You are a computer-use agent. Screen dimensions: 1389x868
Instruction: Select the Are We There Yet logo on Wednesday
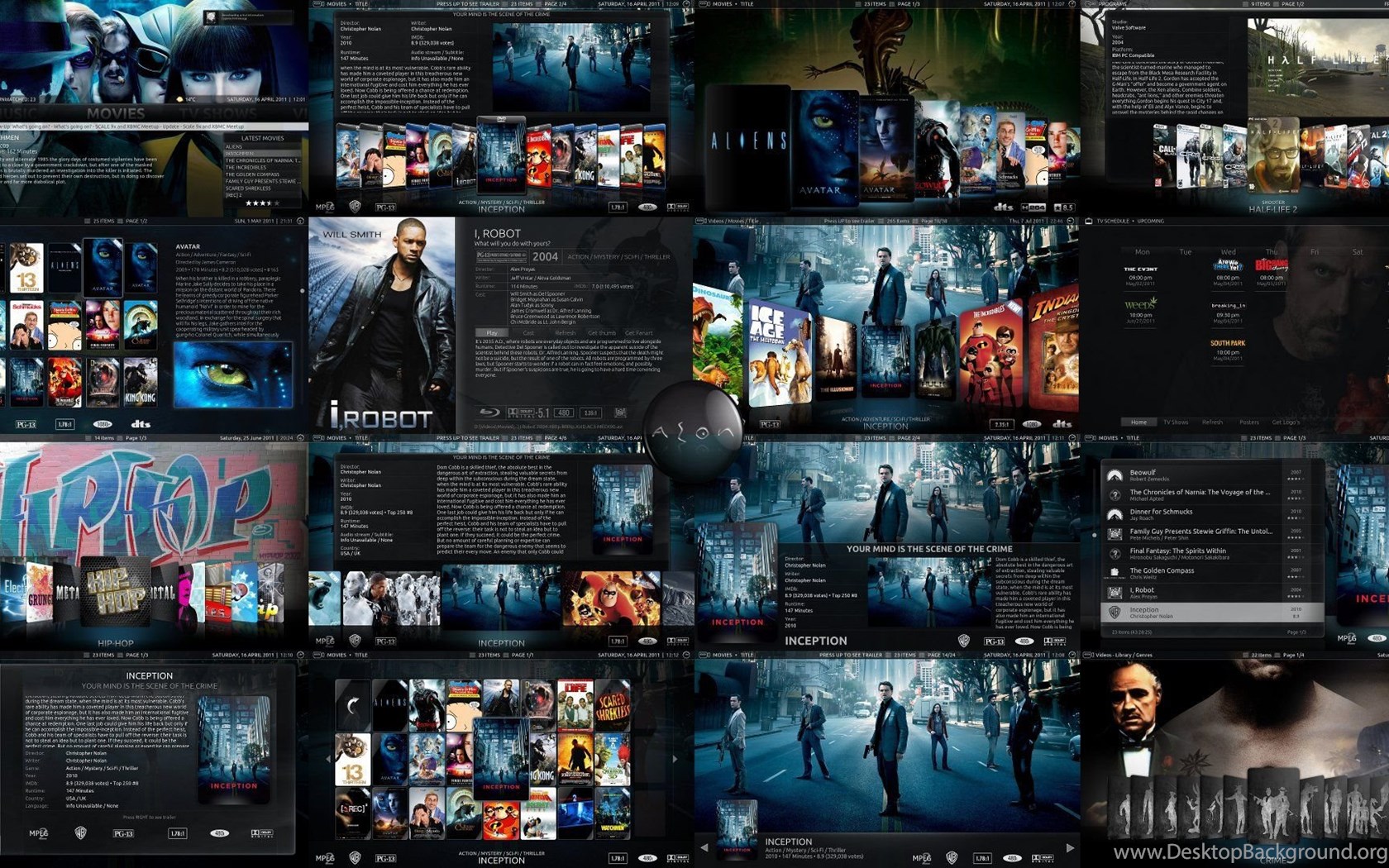point(1228,265)
